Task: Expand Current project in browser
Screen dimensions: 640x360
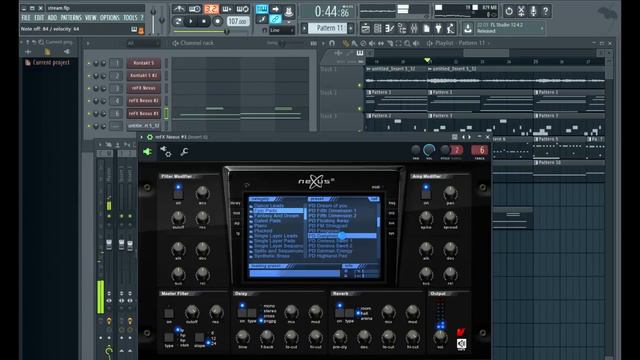Action: pyautogui.click(x=47, y=62)
